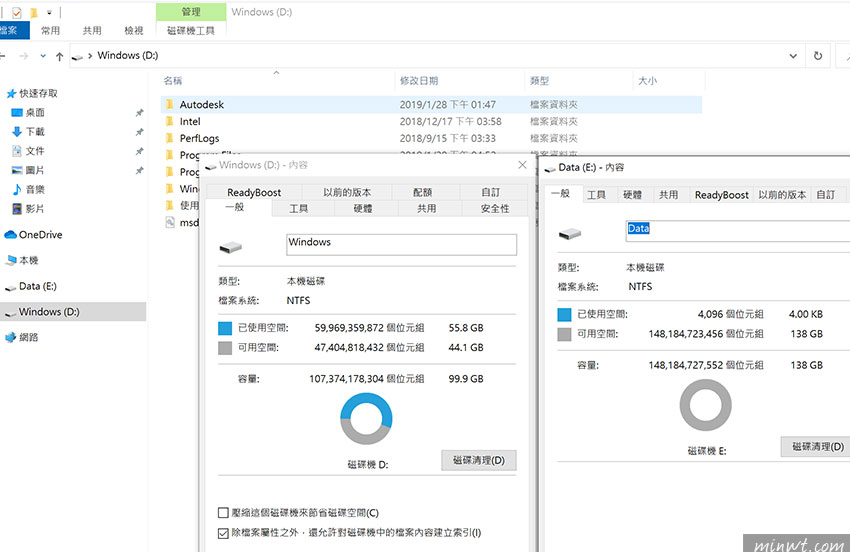This screenshot has width=850, height=552.
Task: Click the refresh icon beside address bar
Action: (x=817, y=55)
